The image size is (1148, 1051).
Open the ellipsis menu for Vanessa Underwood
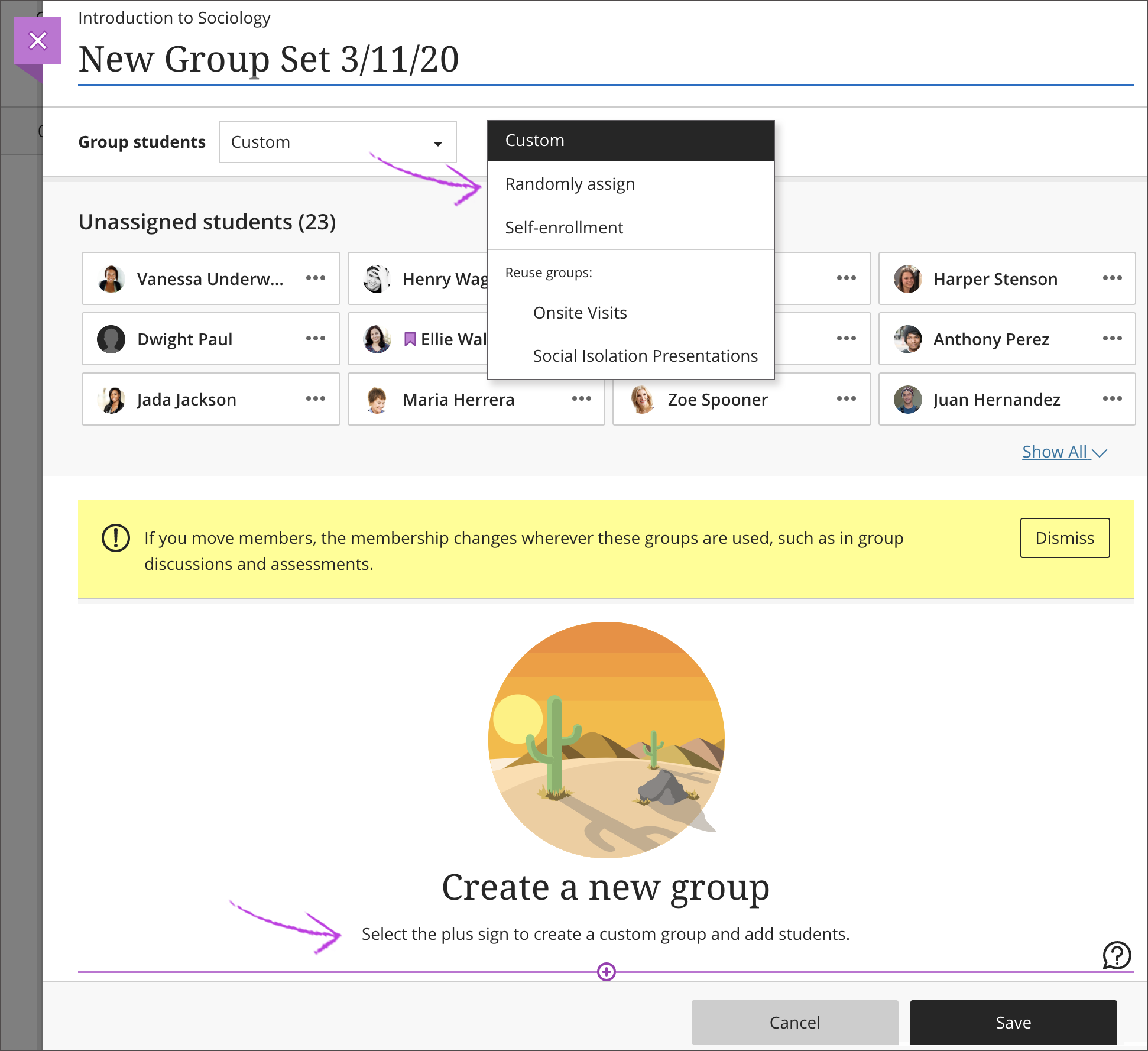coord(316,278)
